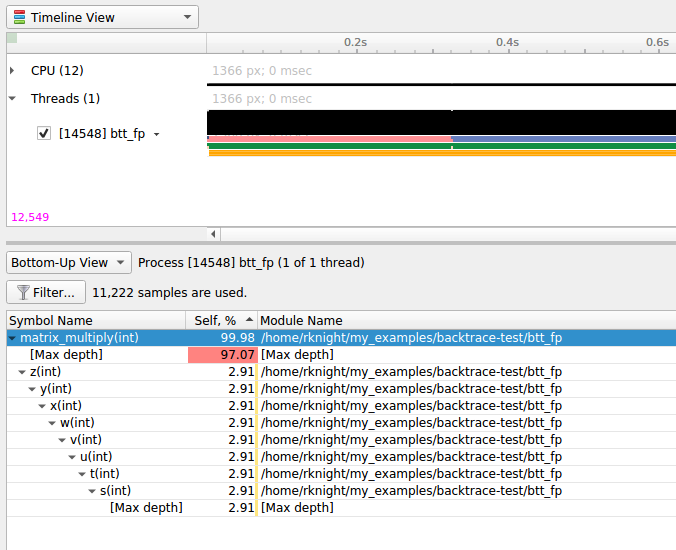Collapse the matrix_multiply(int) tree node
This screenshot has height=550, width=676.
pos(12,338)
